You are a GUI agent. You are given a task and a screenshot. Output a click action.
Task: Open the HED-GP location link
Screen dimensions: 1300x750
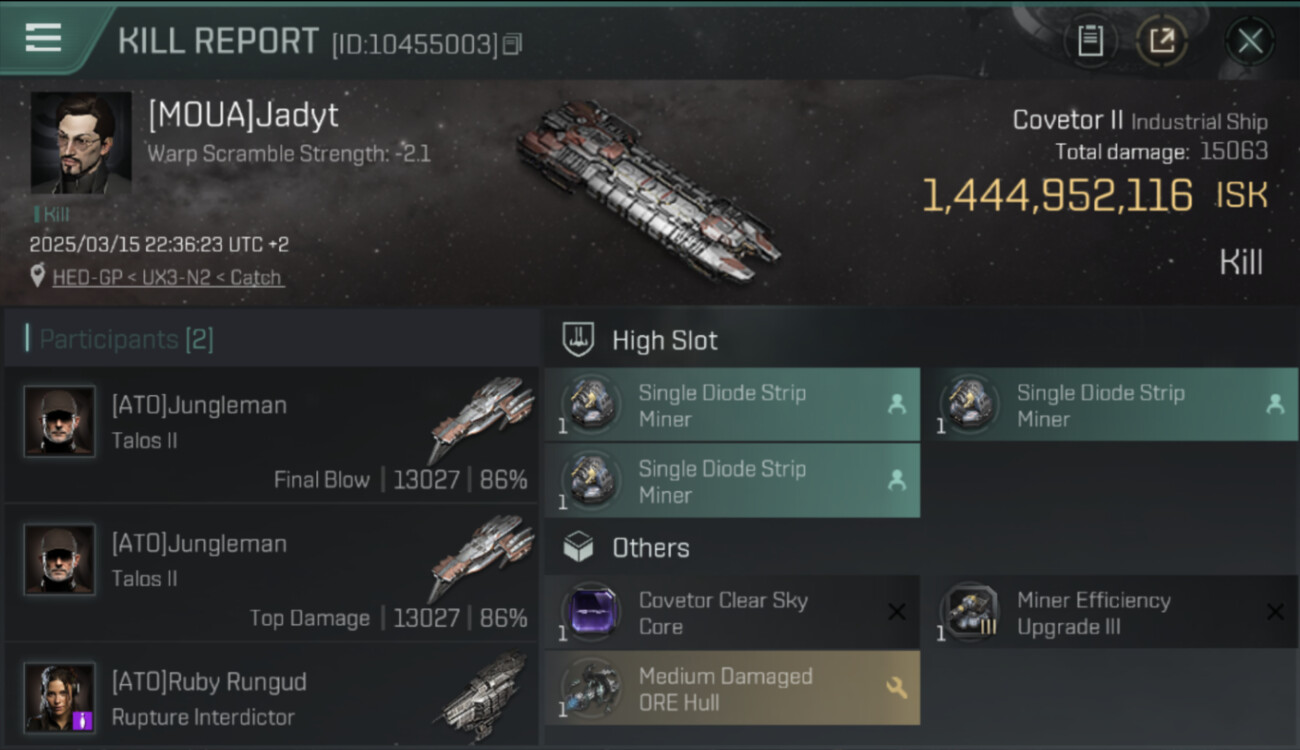point(168,277)
